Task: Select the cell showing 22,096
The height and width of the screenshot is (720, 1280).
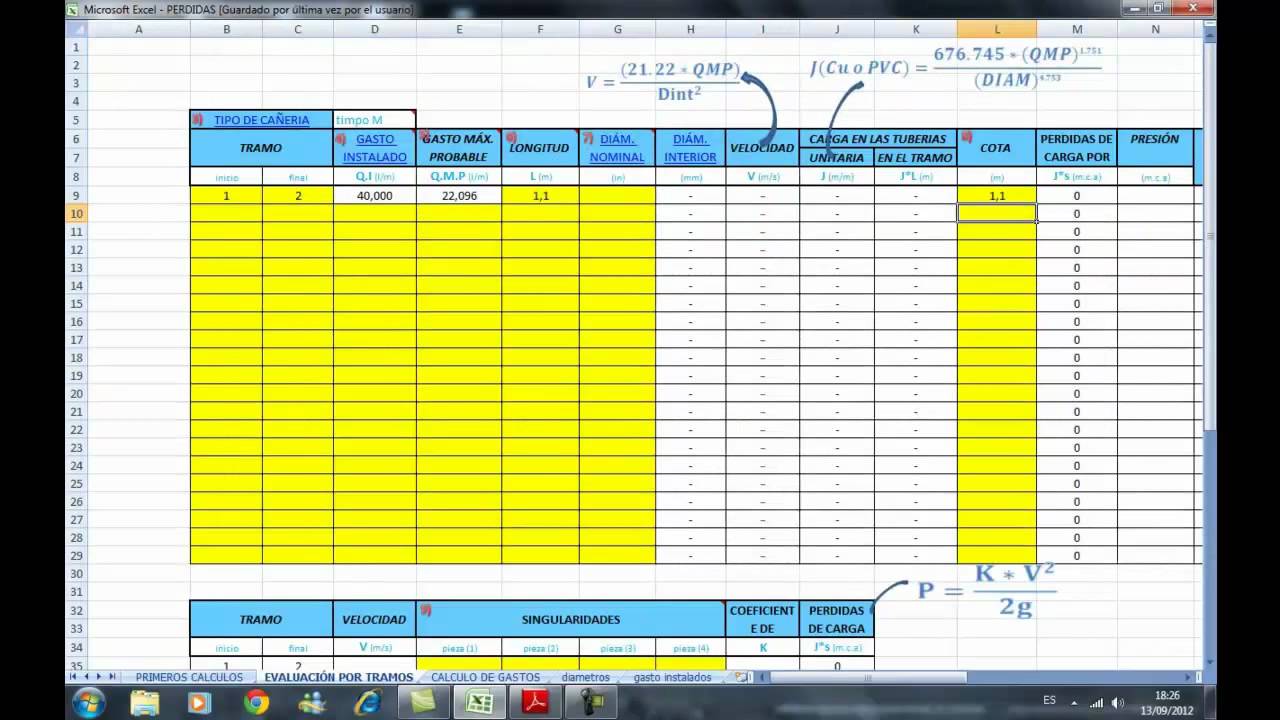Action: click(459, 196)
